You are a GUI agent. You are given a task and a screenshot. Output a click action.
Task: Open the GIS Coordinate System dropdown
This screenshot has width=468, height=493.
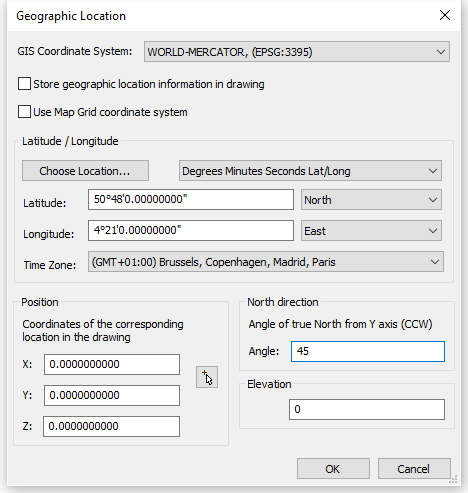(x=297, y=52)
